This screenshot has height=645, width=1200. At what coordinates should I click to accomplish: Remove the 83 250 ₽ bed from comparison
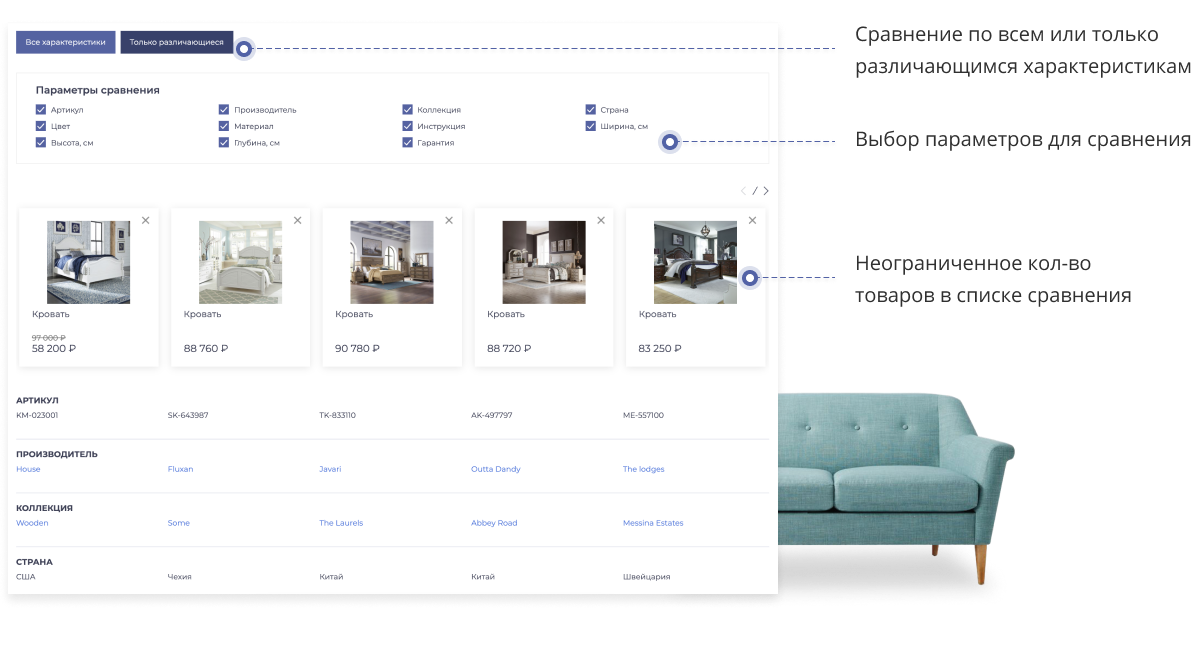click(x=753, y=220)
